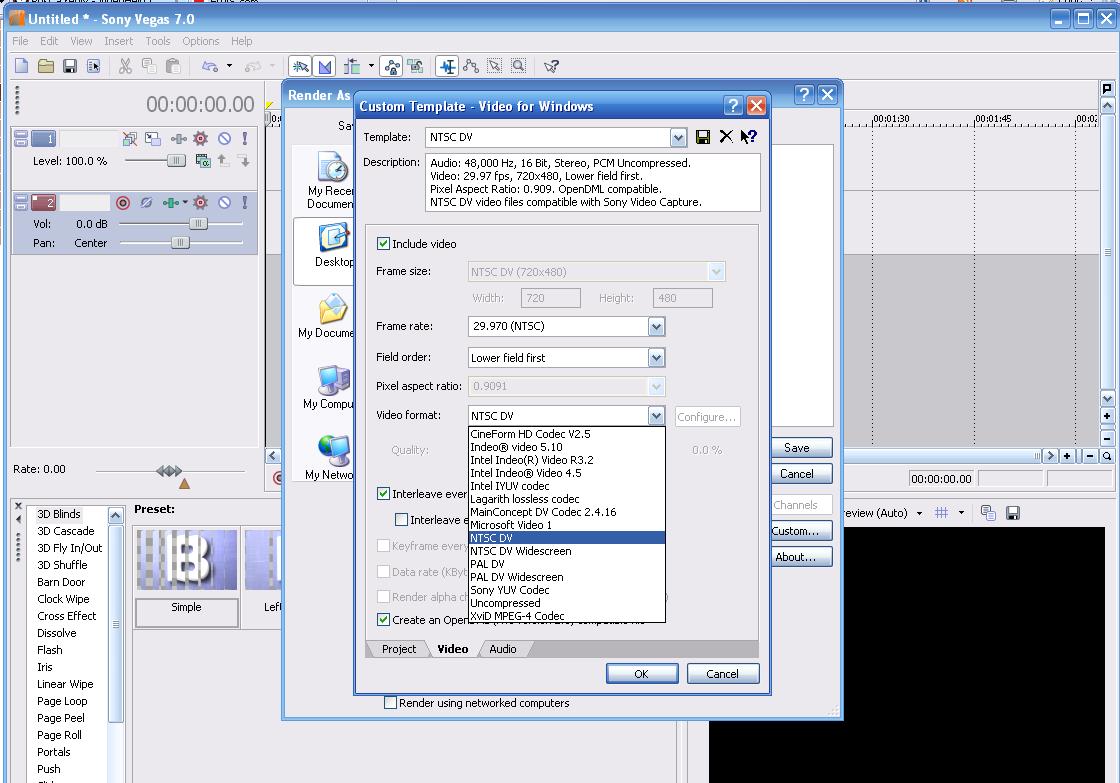Adjust audio track Pan slider
This screenshot has width=1120, height=783.
[x=180, y=243]
